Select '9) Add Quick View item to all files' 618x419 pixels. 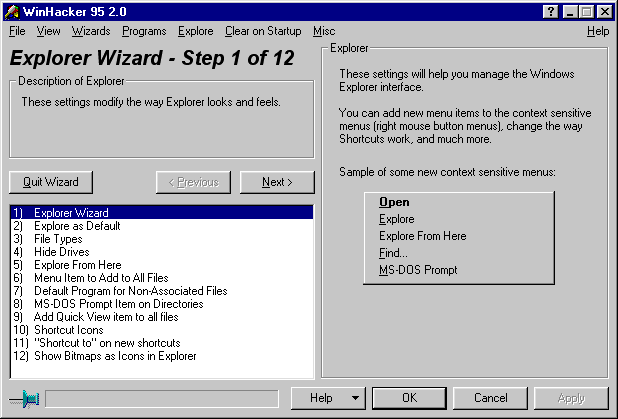tap(162, 317)
